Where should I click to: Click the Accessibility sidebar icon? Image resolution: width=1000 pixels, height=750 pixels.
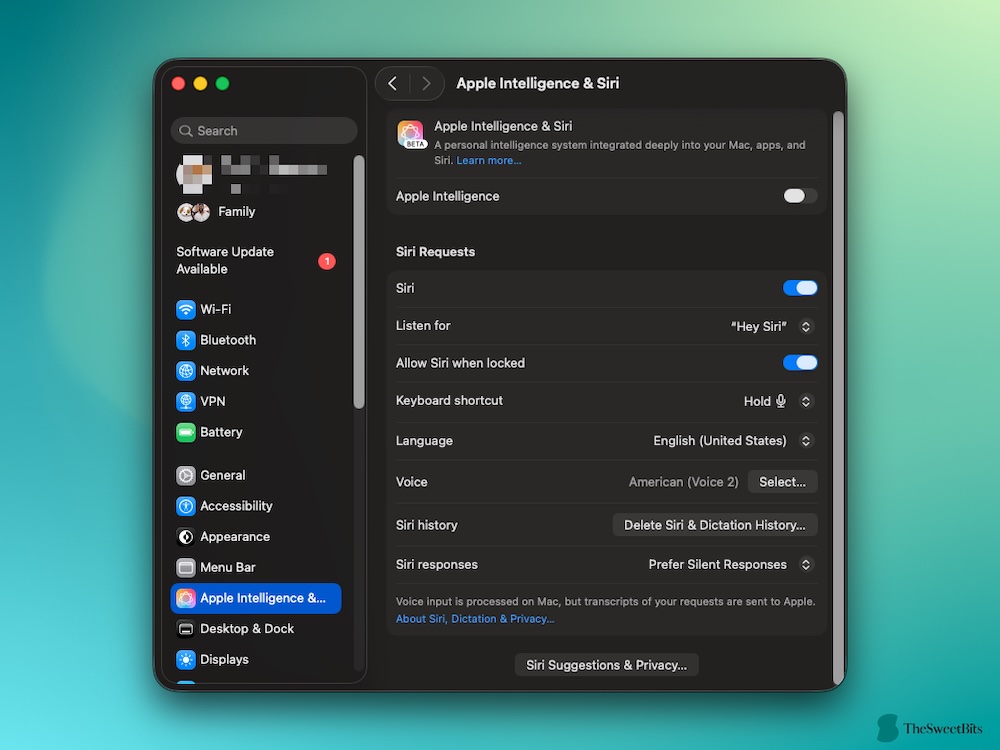pos(186,507)
